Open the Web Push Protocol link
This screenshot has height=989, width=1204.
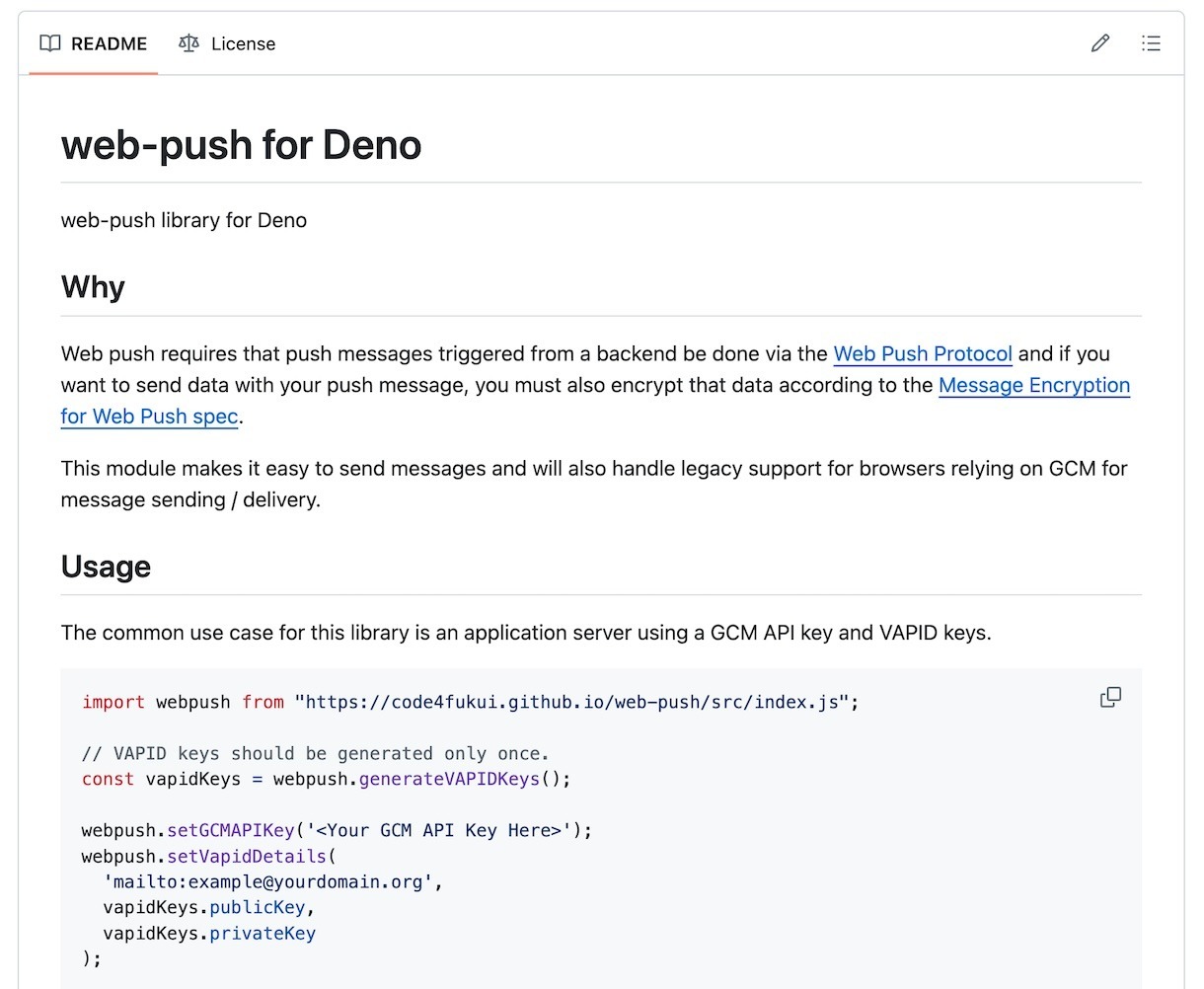(x=923, y=354)
